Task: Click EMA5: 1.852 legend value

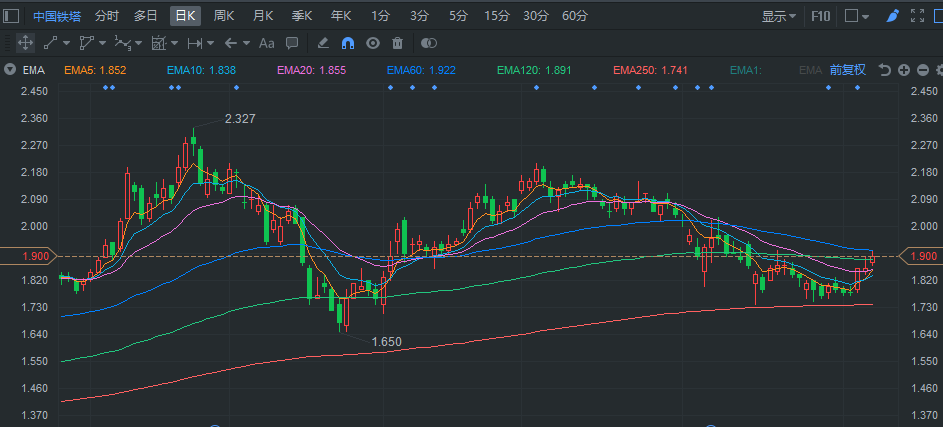Action: tap(95, 70)
